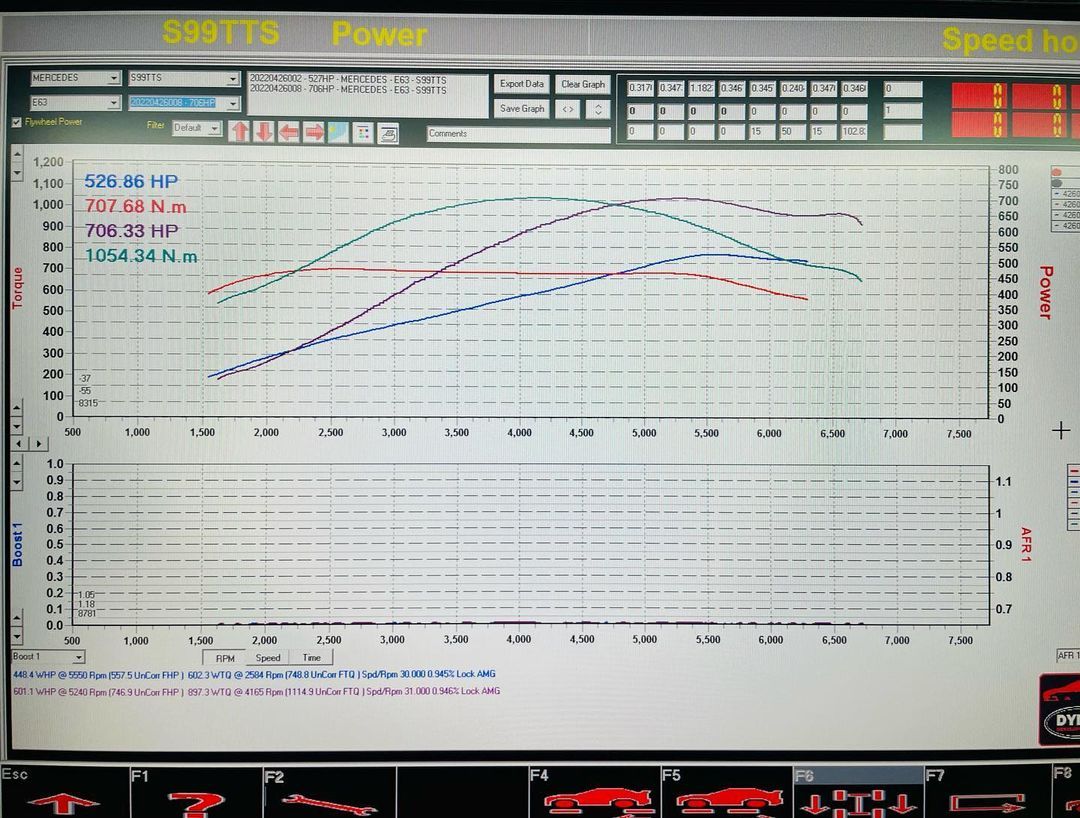Open the AFR 1 channel dropdown
1080x818 pixels.
[x=1068, y=656]
